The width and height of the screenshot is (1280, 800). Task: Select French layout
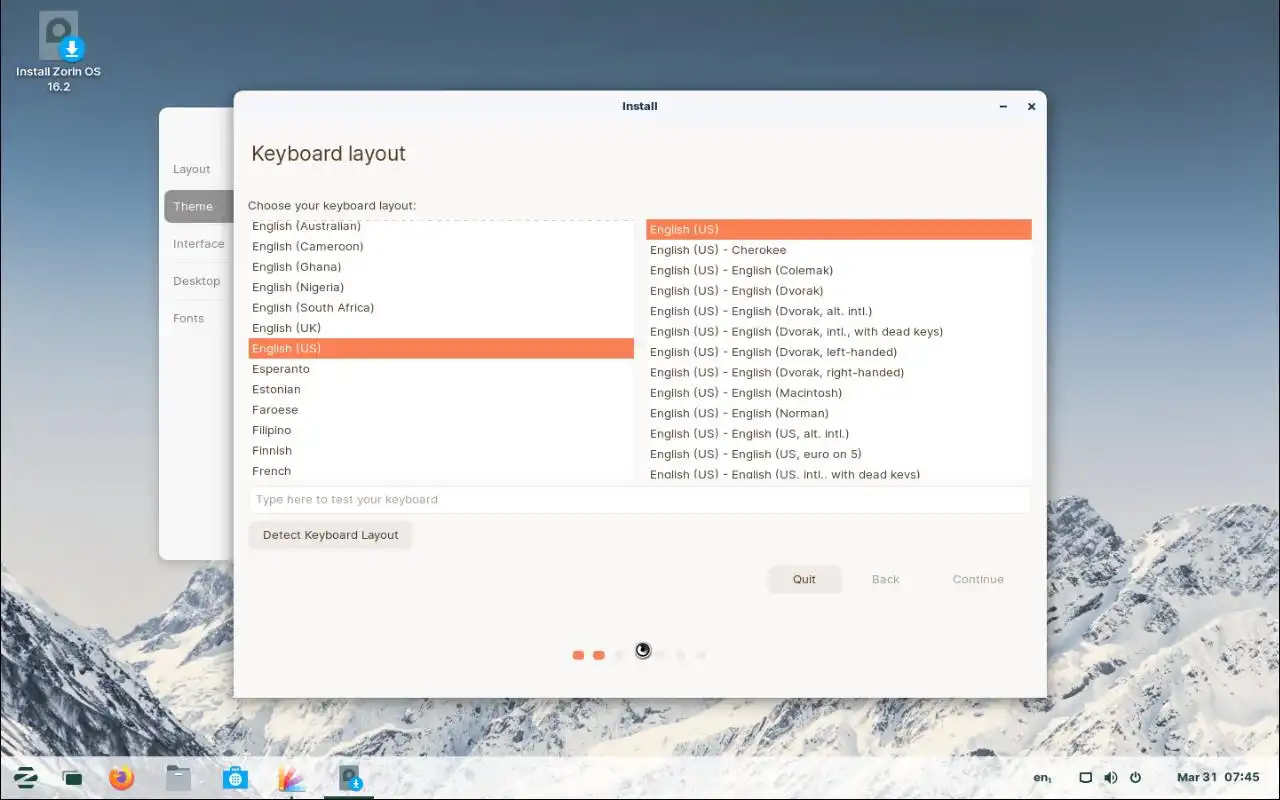(441, 471)
